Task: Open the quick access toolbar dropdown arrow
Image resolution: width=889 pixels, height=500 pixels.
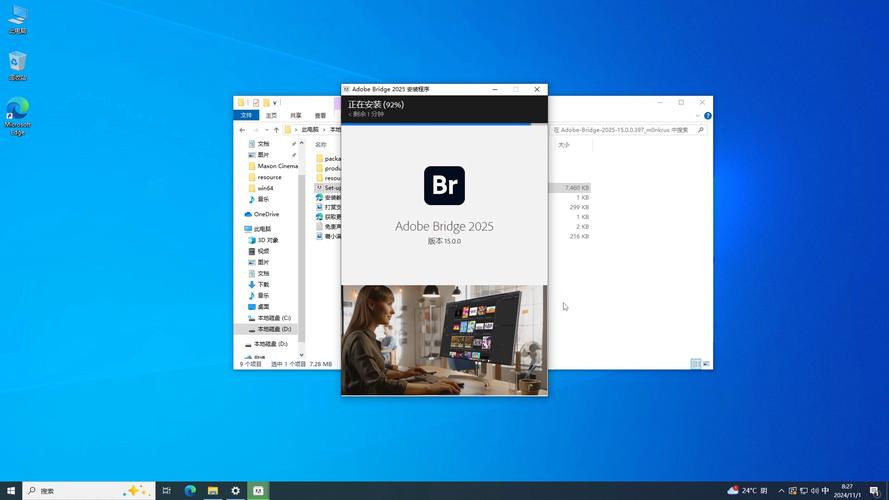Action: coord(275,103)
